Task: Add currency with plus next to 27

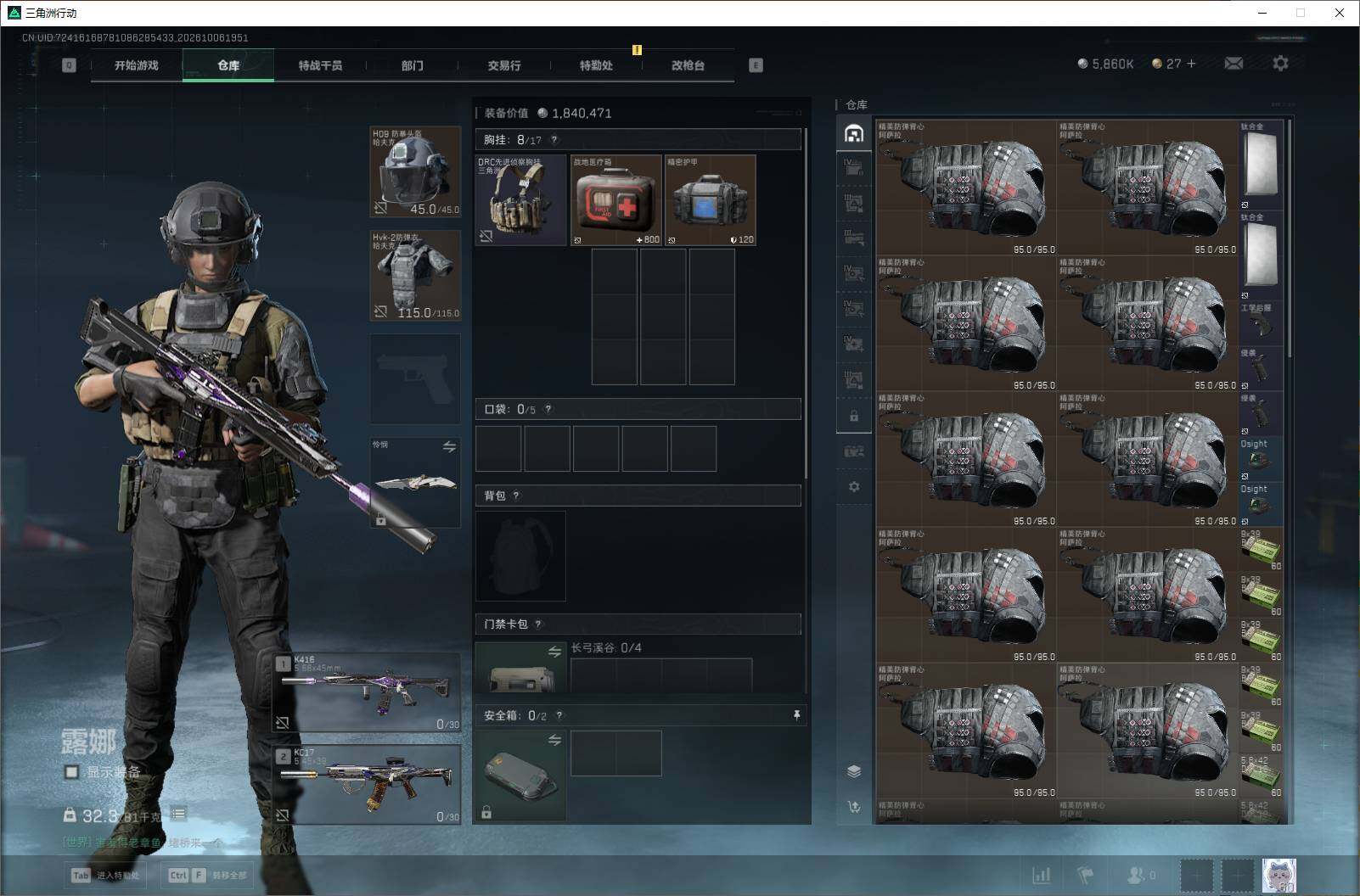Action: click(x=1191, y=64)
